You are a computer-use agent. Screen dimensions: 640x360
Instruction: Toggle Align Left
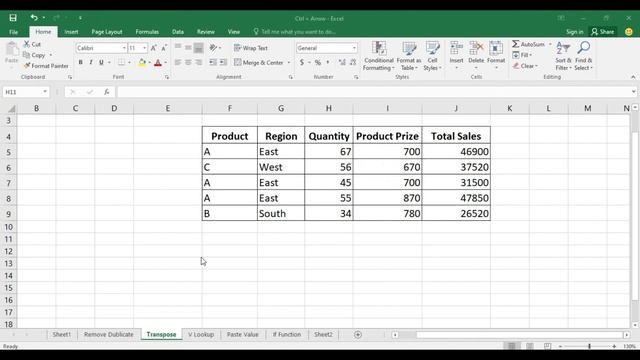pyautogui.click(x=178, y=62)
